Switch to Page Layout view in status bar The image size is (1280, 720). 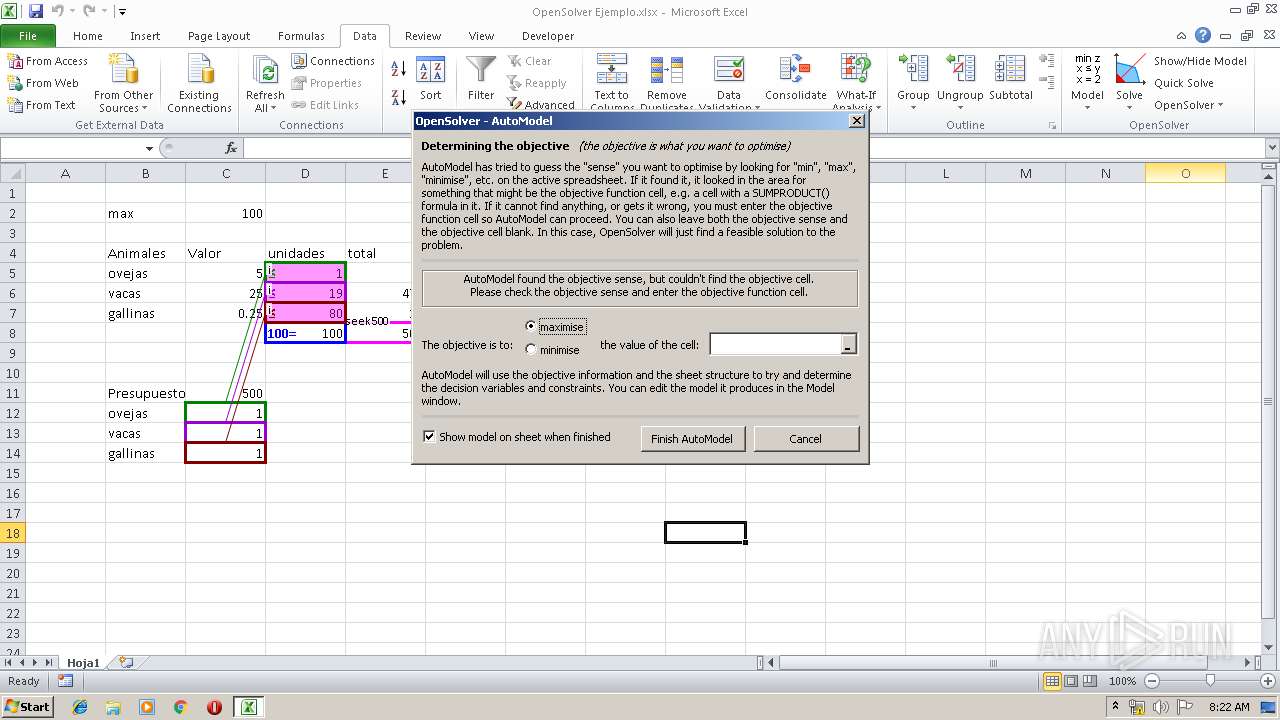click(1071, 681)
